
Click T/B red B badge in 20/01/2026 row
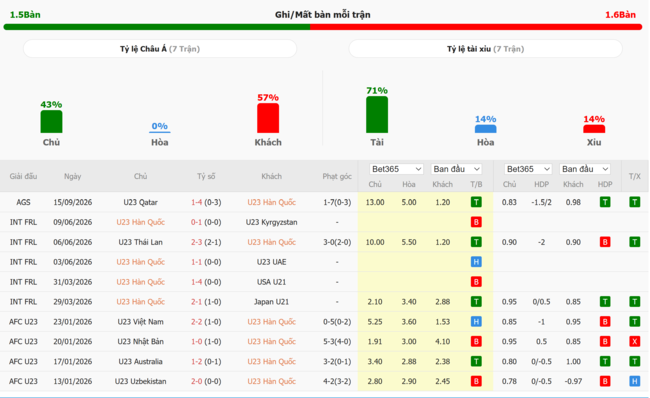(x=476, y=342)
